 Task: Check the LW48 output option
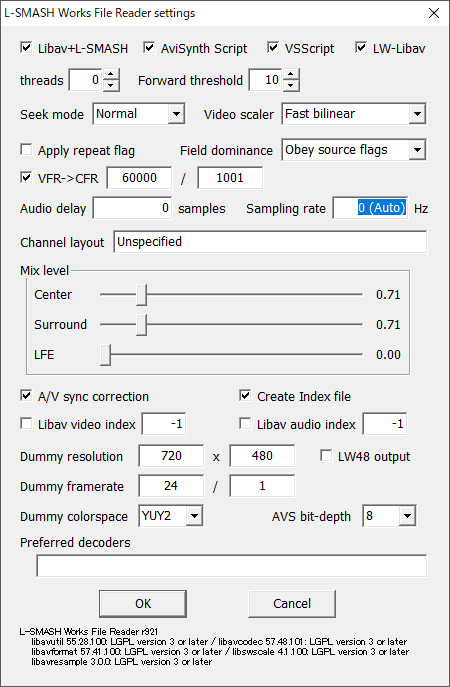coord(326,456)
